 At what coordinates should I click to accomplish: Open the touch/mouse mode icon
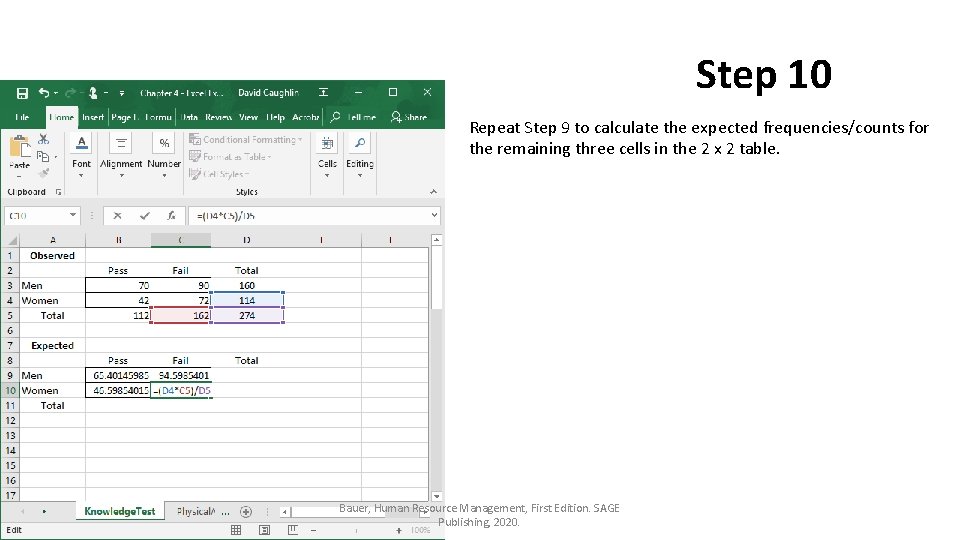click(x=93, y=92)
